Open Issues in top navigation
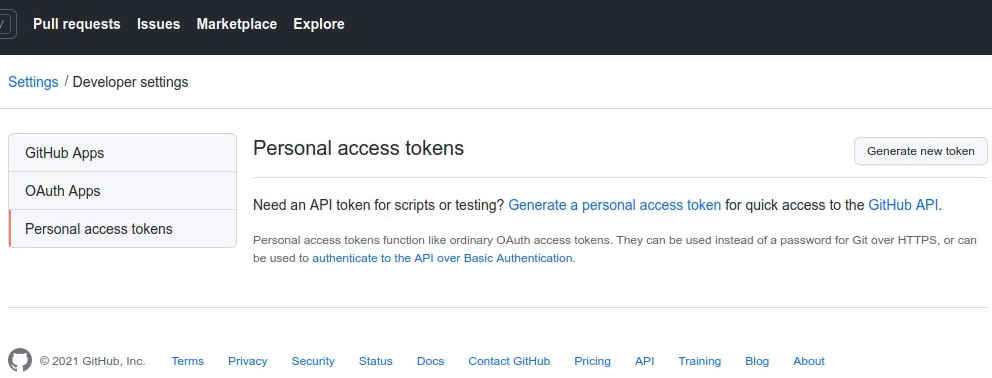 (x=159, y=24)
